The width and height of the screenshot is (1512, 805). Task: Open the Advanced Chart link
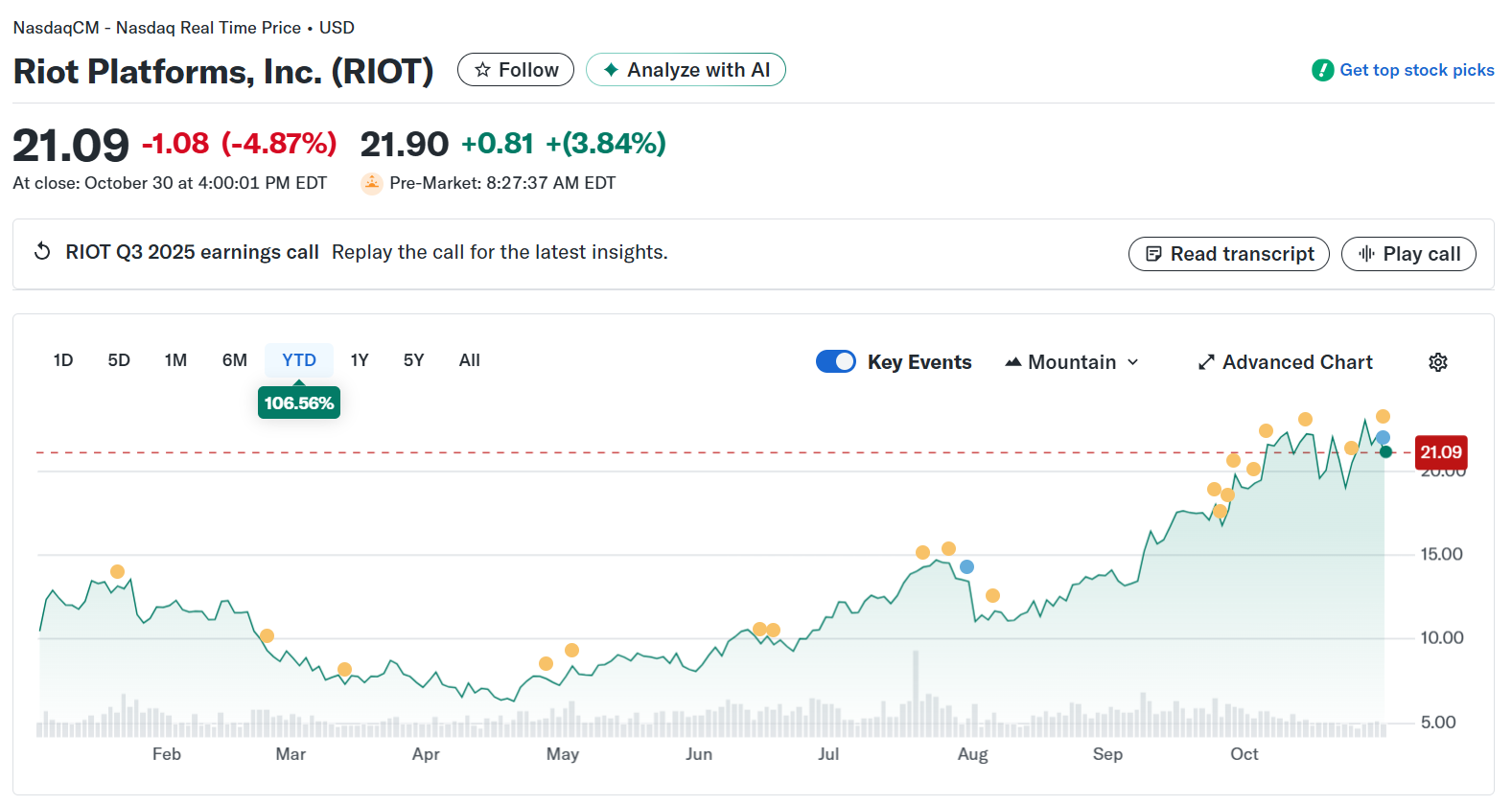pyautogui.click(x=1286, y=362)
